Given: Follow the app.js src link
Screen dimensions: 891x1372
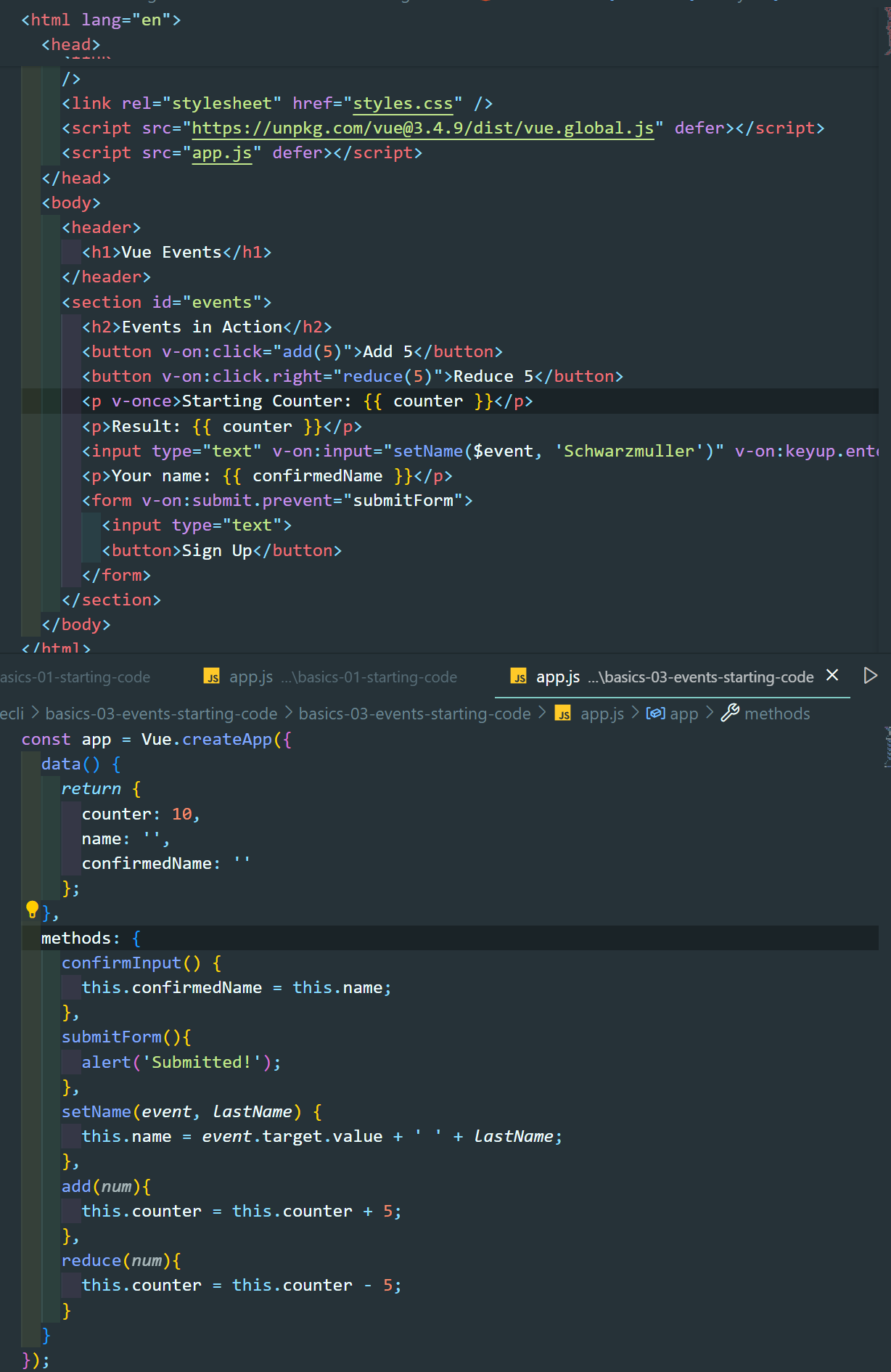Looking at the screenshot, I should pyautogui.click(x=221, y=153).
